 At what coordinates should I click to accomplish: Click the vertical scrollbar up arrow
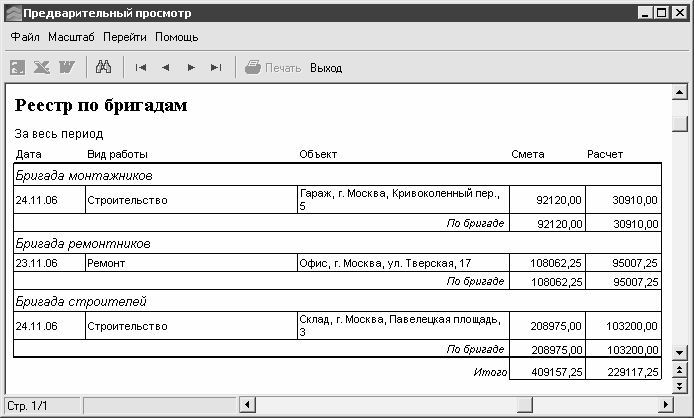click(x=680, y=93)
